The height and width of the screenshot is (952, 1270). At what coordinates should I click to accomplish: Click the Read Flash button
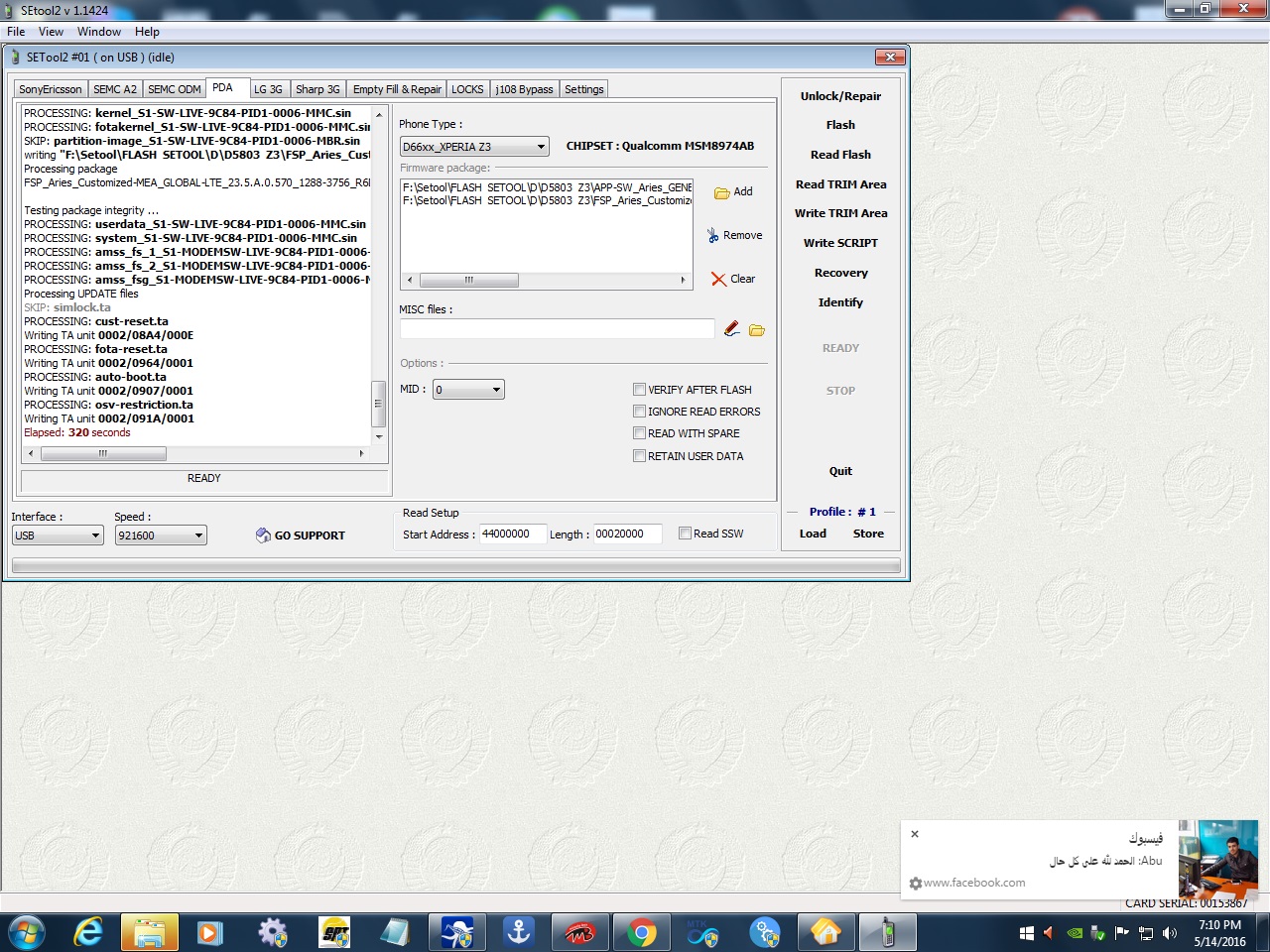tap(840, 155)
